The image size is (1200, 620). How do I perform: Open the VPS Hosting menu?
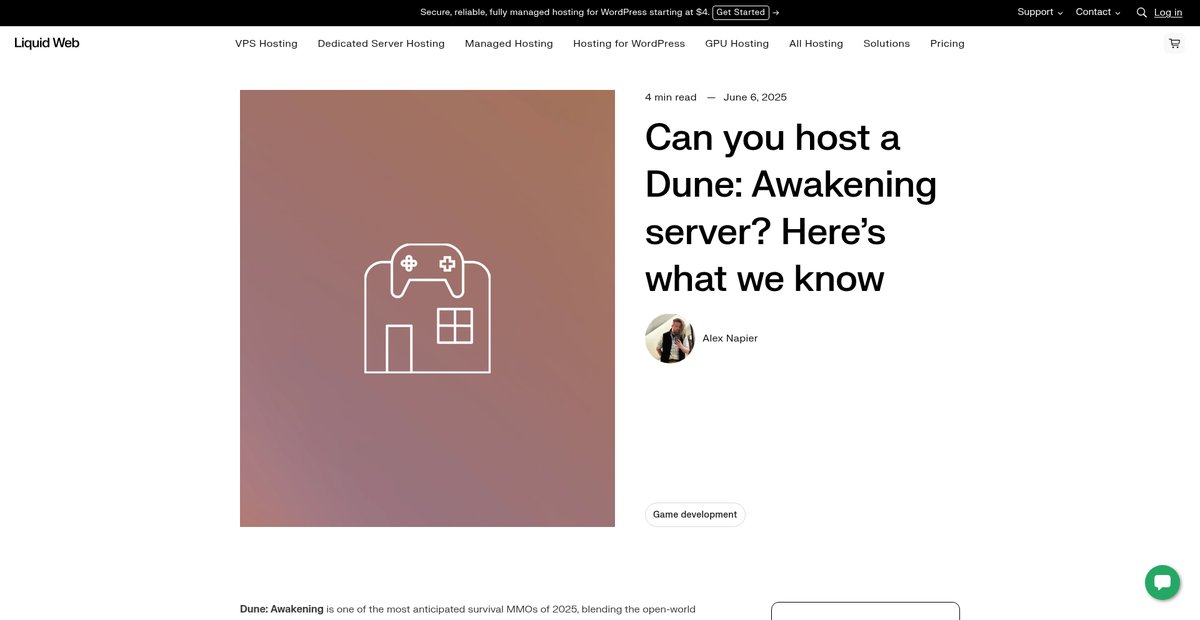pos(266,44)
